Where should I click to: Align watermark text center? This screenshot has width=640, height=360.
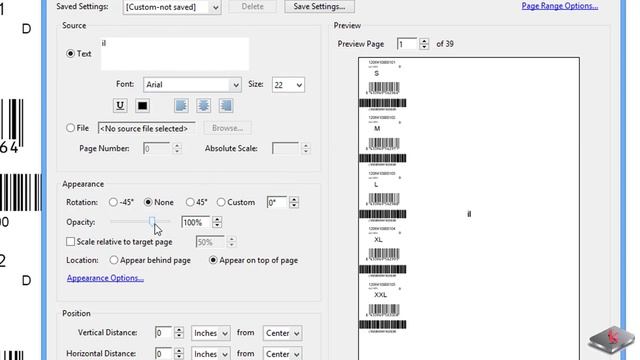coord(204,106)
